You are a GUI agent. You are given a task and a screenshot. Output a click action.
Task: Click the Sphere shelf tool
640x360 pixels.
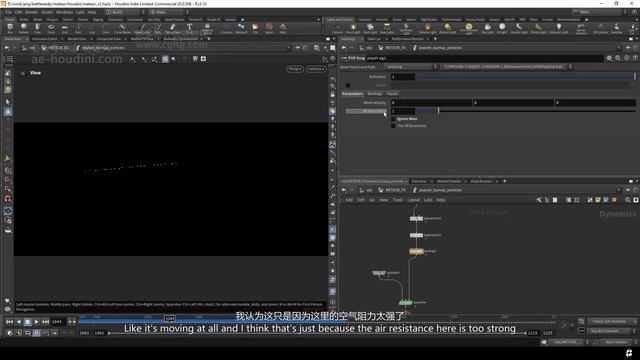point(24,28)
